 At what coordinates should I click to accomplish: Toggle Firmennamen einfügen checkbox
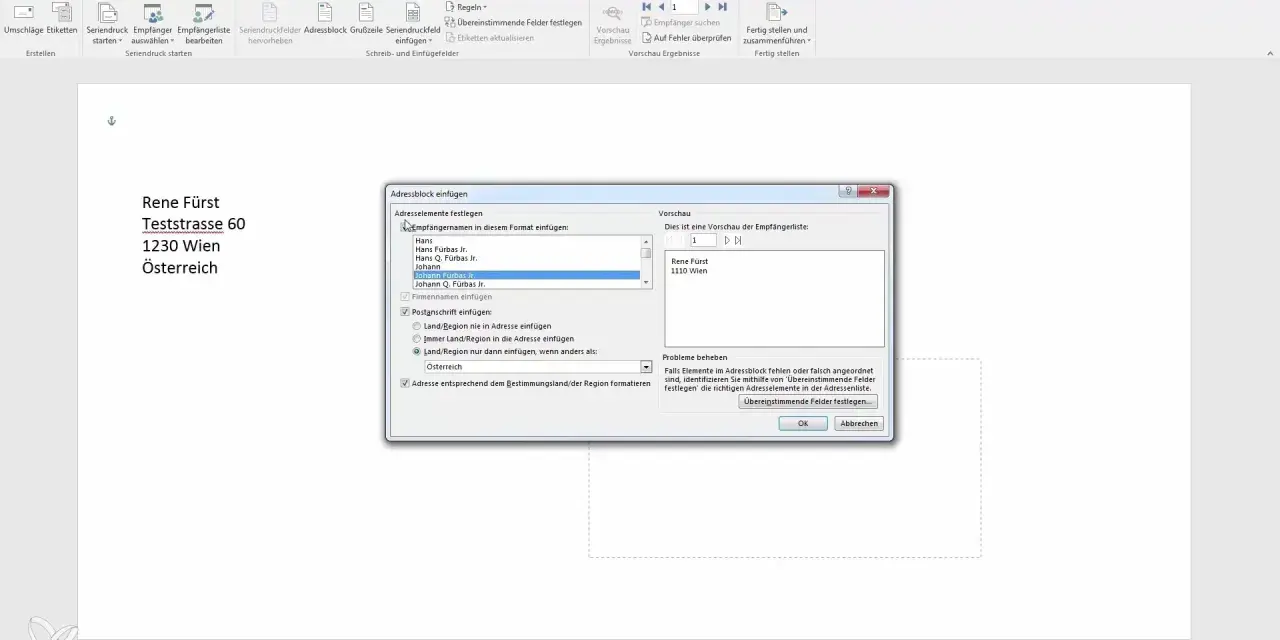(x=405, y=297)
